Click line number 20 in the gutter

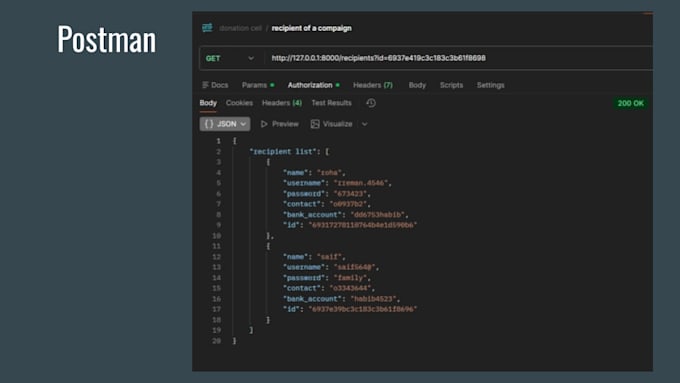216,341
